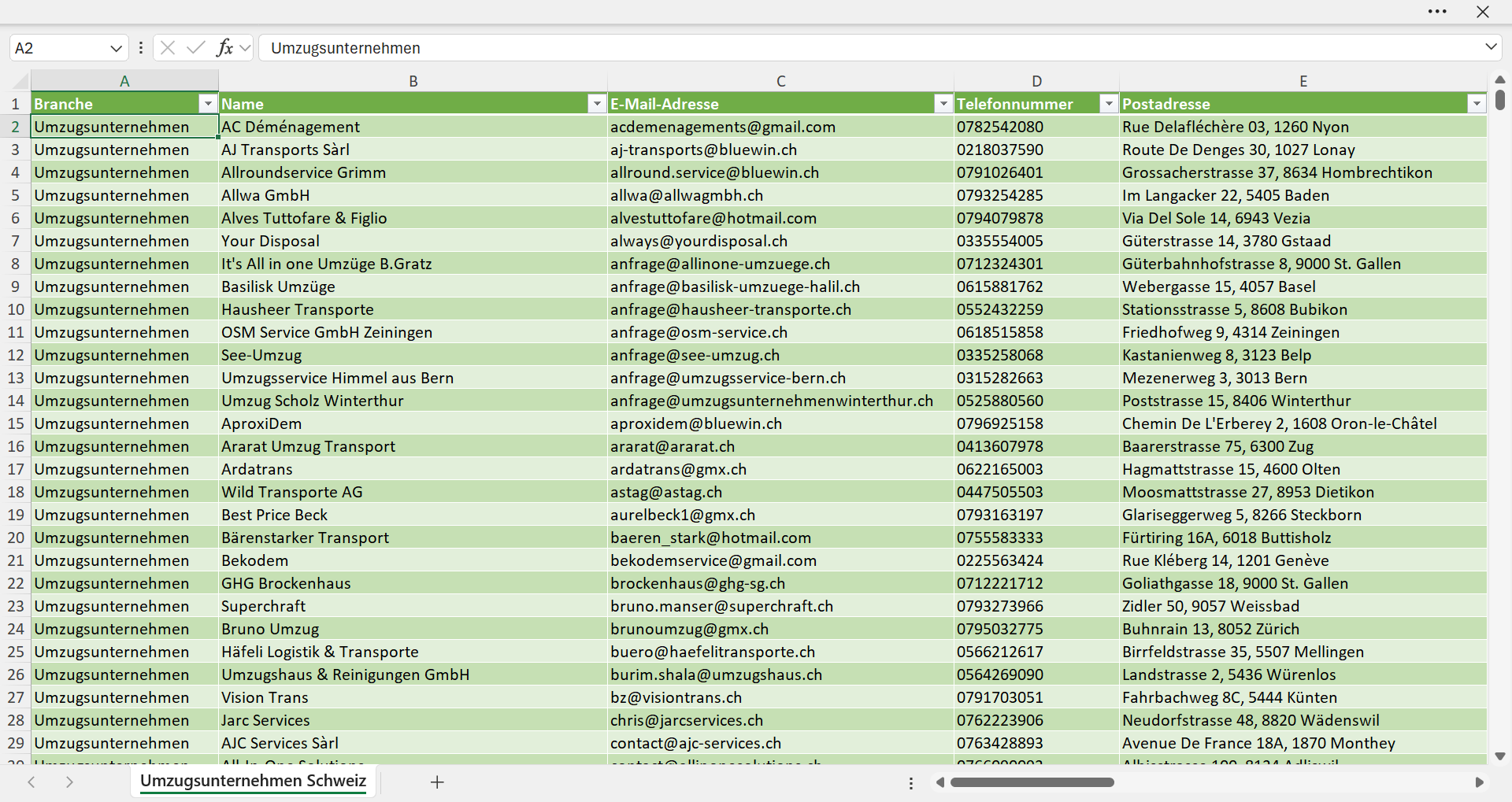Click horizontal scrollbar left arrow
Viewport: 1512px width, 802px height.
[939, 782]
